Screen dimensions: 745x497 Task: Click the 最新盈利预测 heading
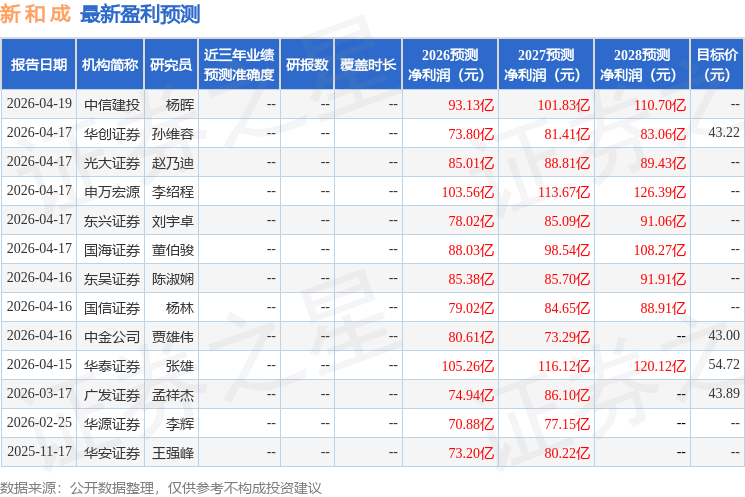pos(140,14)
